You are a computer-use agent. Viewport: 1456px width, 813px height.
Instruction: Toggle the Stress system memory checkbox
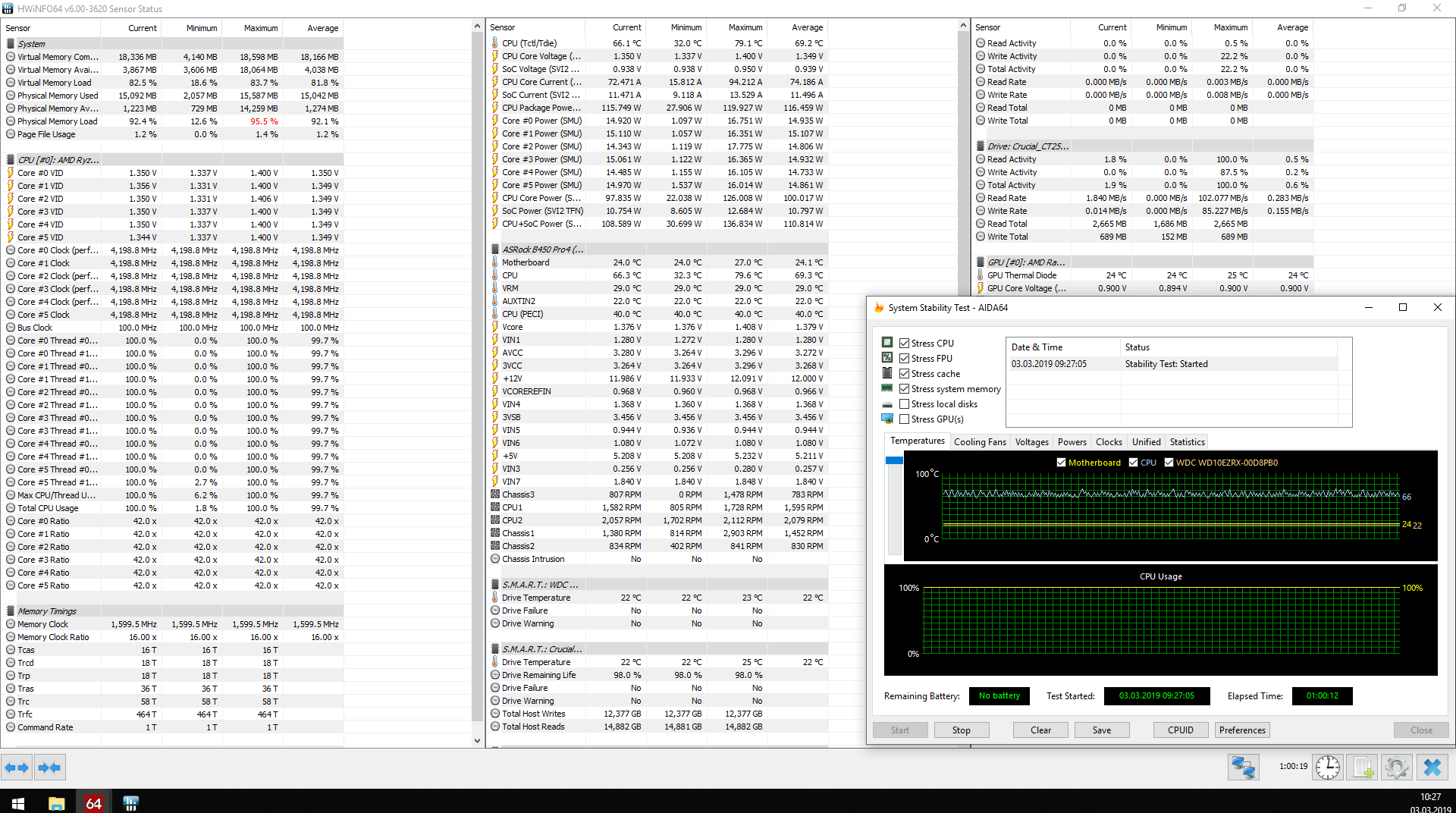coord(904,389)
